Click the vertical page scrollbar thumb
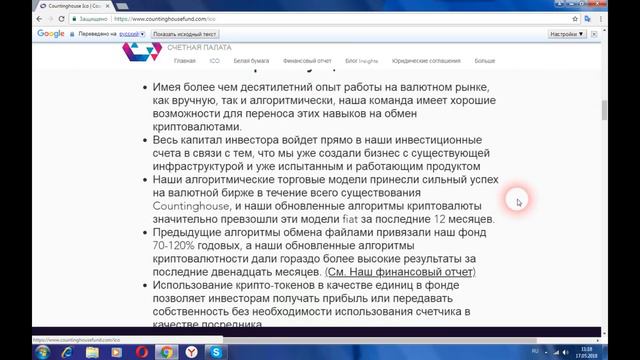The width and height of the screenshot is (640, 360). pos(604,110)
